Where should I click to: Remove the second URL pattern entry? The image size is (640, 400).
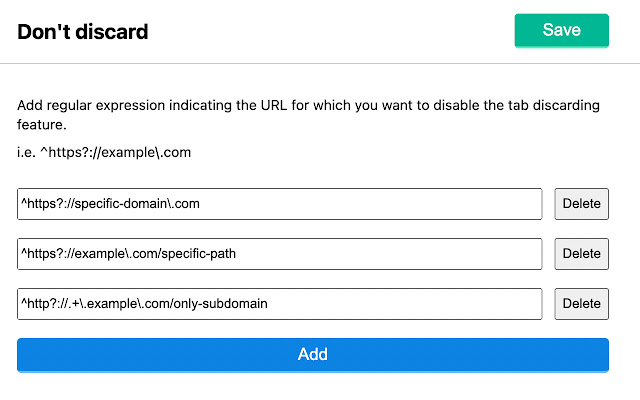pyautogui.click(x=581, y=254)
